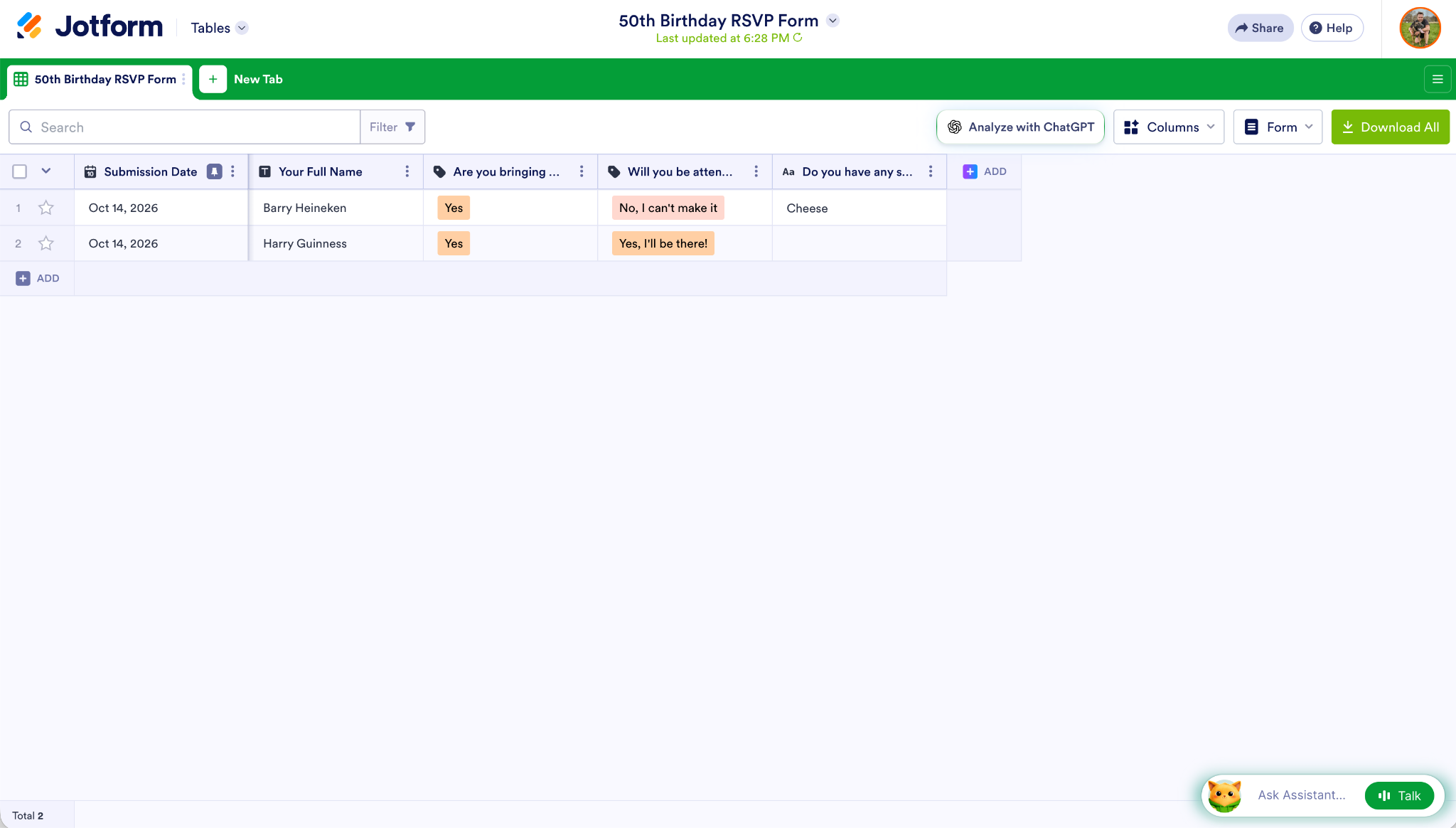The height and width of the screenshot is (828, 1456).
Task: Open Are you bringing column options menu
Action: 582,171
